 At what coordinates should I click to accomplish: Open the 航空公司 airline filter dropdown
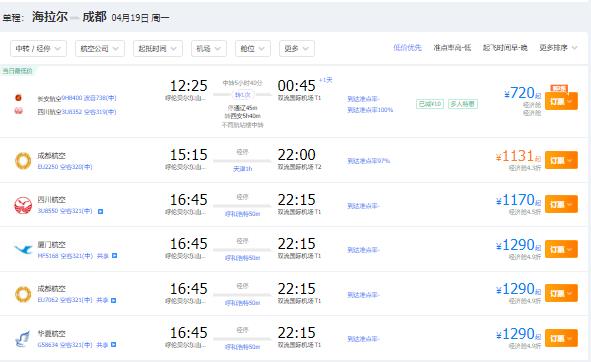pos(100,49)
